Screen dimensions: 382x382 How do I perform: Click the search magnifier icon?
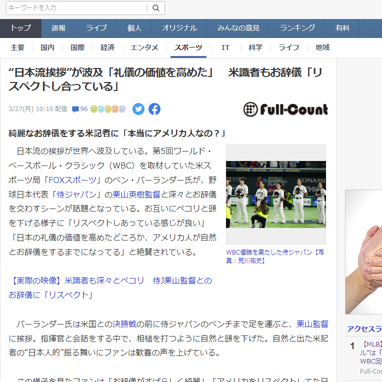(156, 8)
